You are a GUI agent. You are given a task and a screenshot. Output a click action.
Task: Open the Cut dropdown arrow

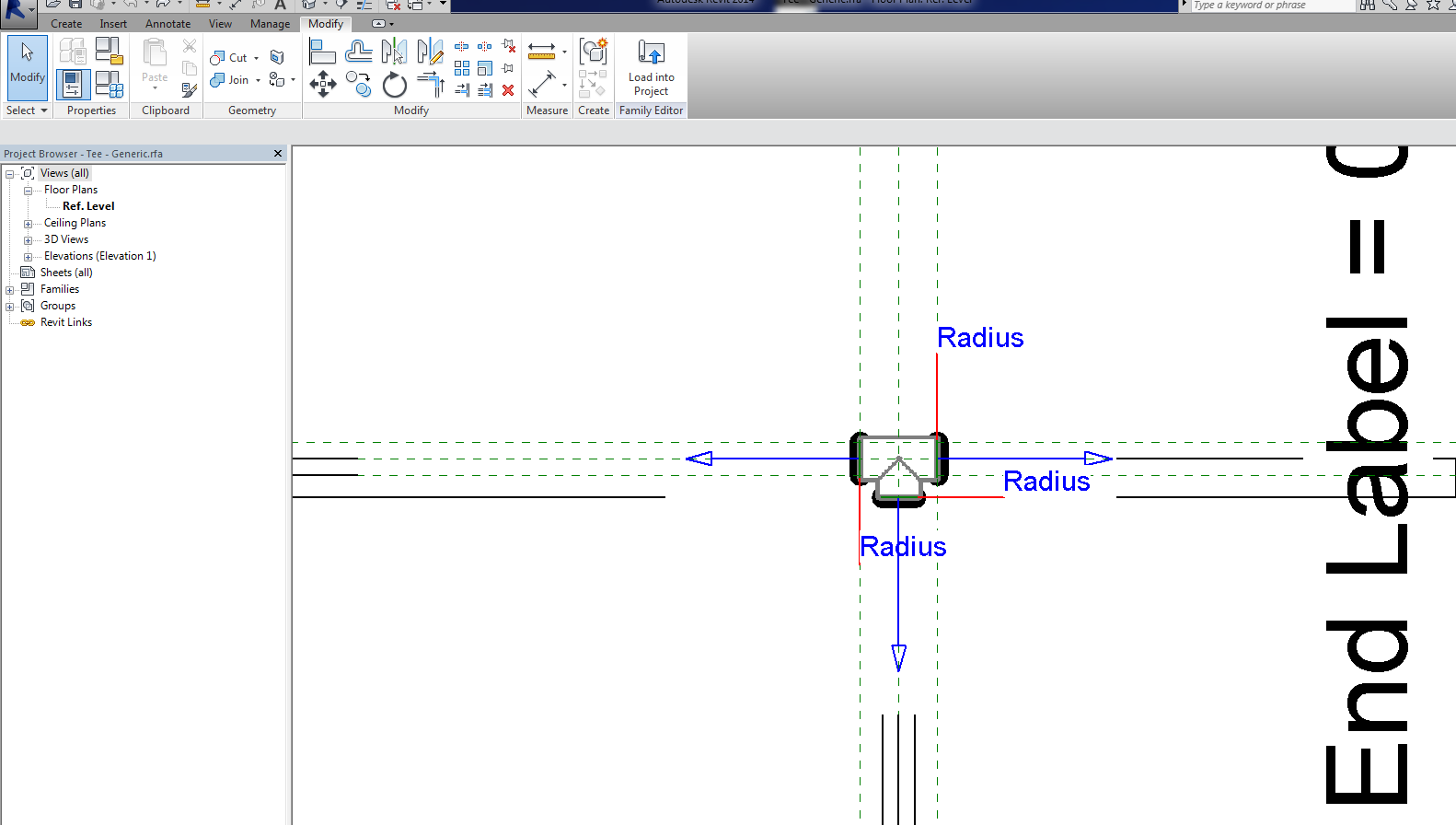pyautogui.click(x=257, y=58)
